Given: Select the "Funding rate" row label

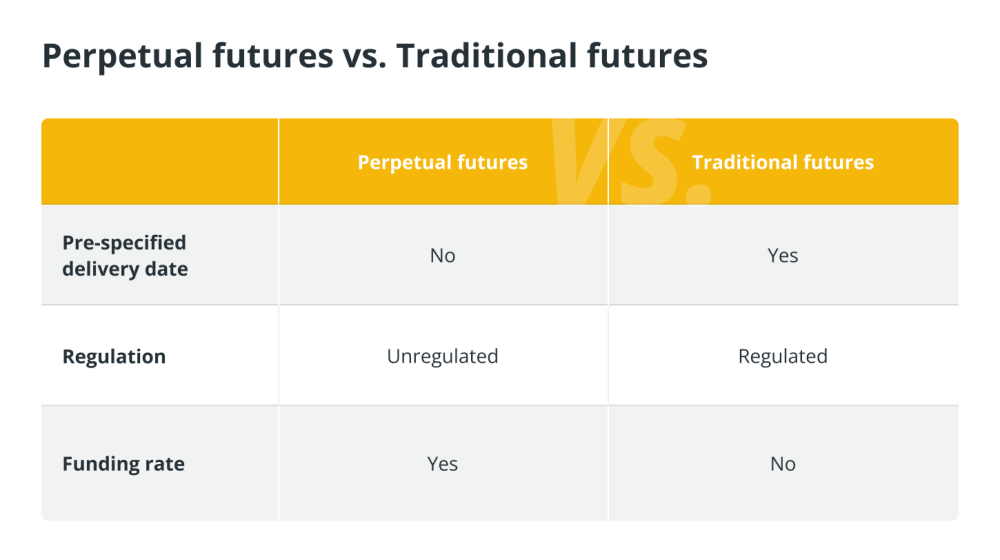Looking at the screenshot, I should coord(124,464).
